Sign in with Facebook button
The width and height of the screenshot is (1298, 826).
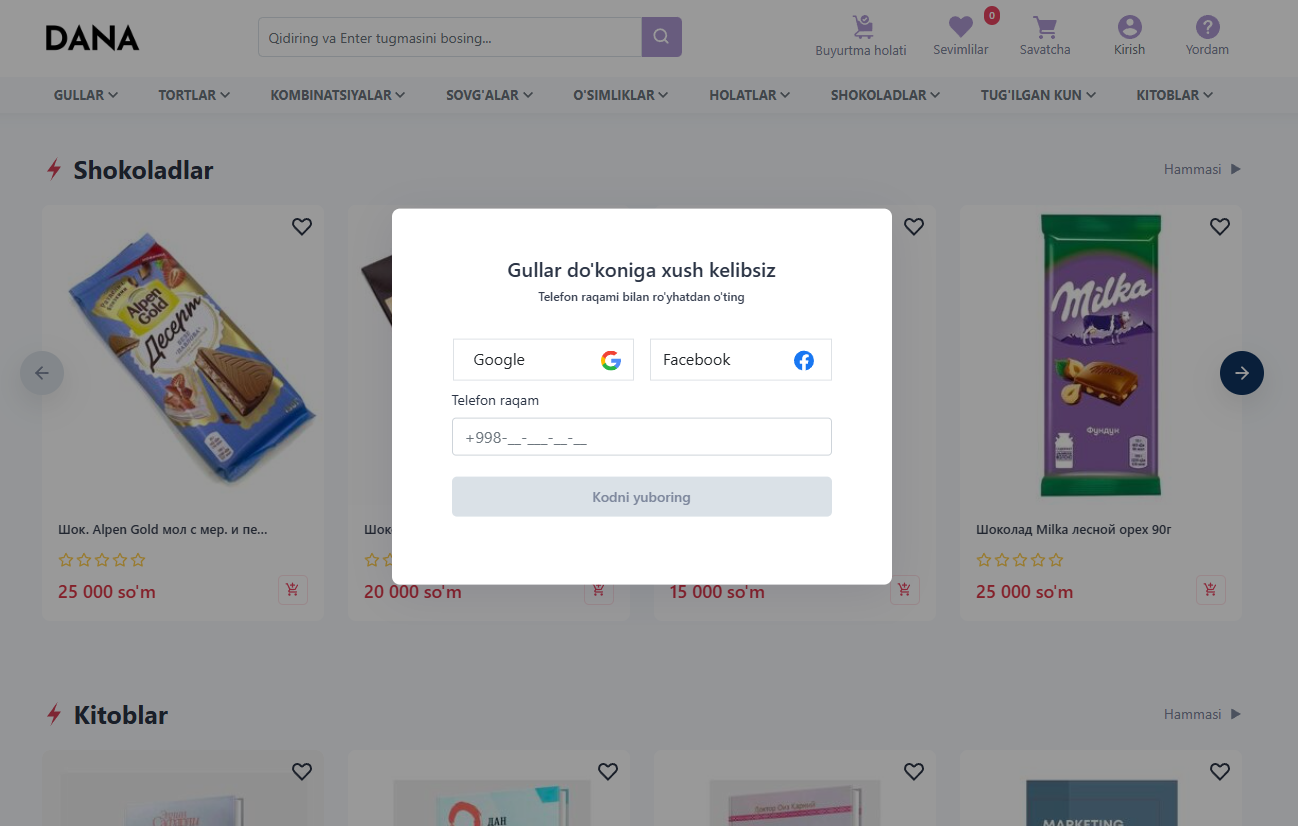[740, 360]
